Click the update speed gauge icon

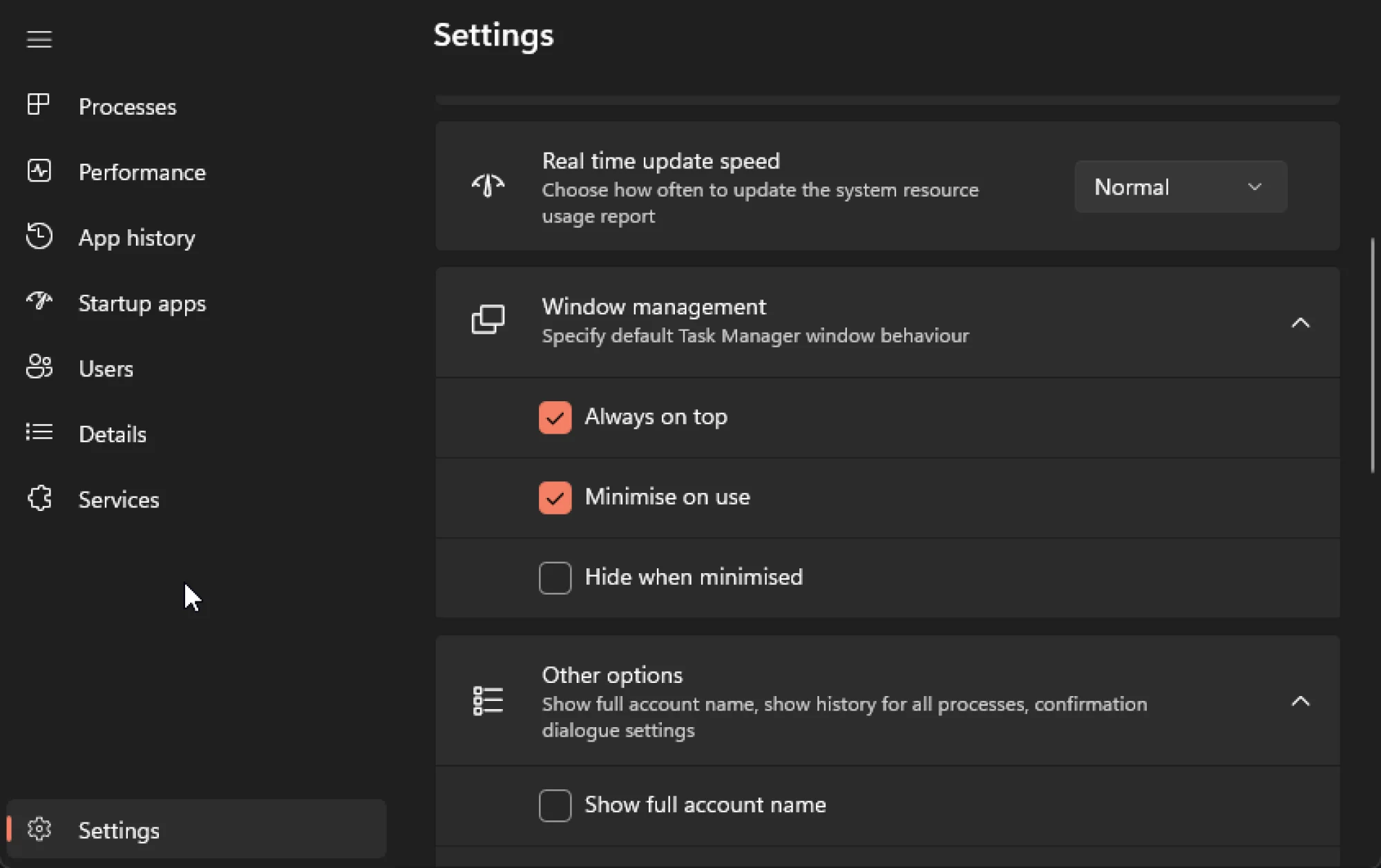488,186
